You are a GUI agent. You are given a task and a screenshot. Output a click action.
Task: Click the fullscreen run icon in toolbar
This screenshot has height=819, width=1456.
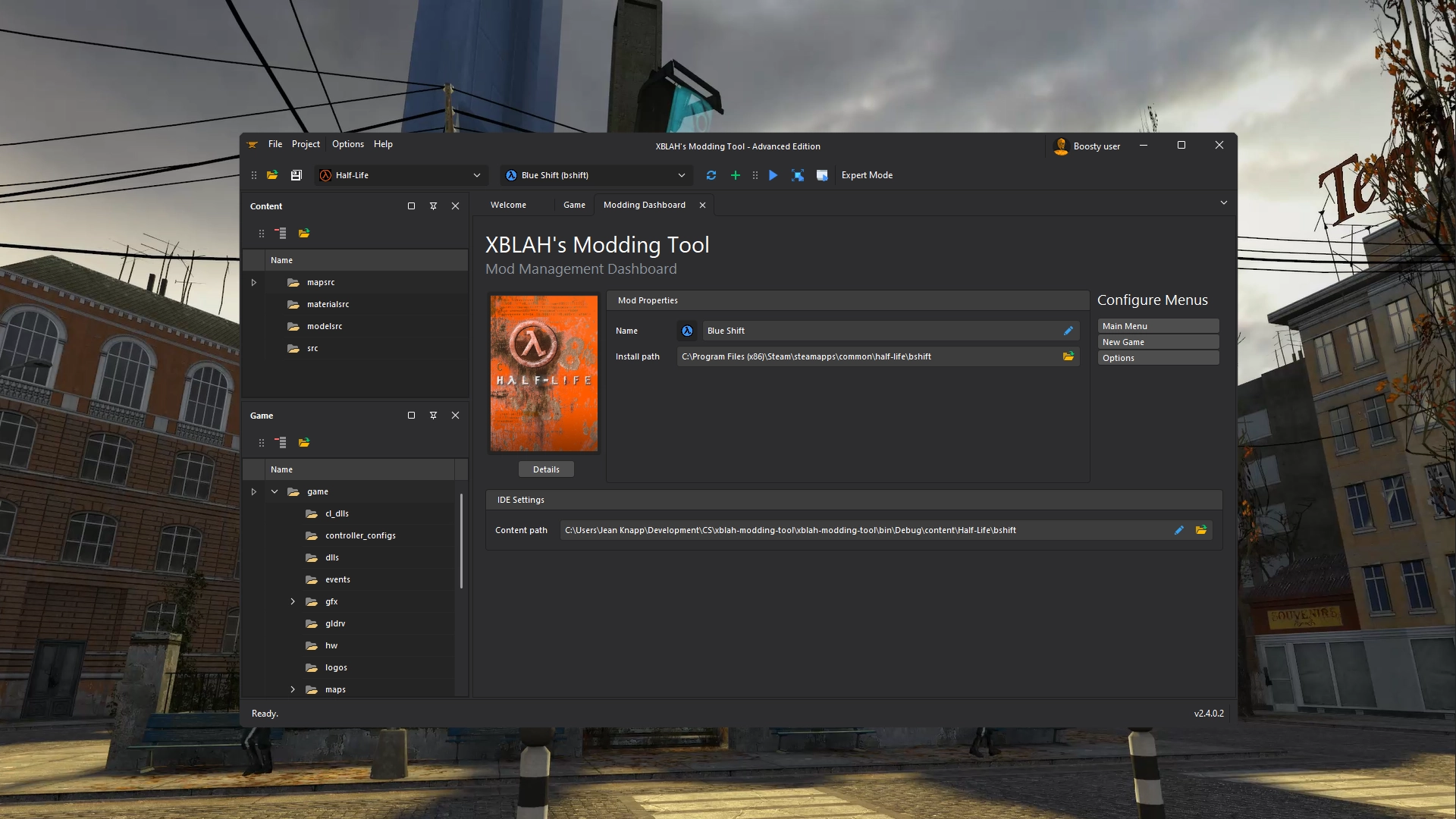point(798,175)
